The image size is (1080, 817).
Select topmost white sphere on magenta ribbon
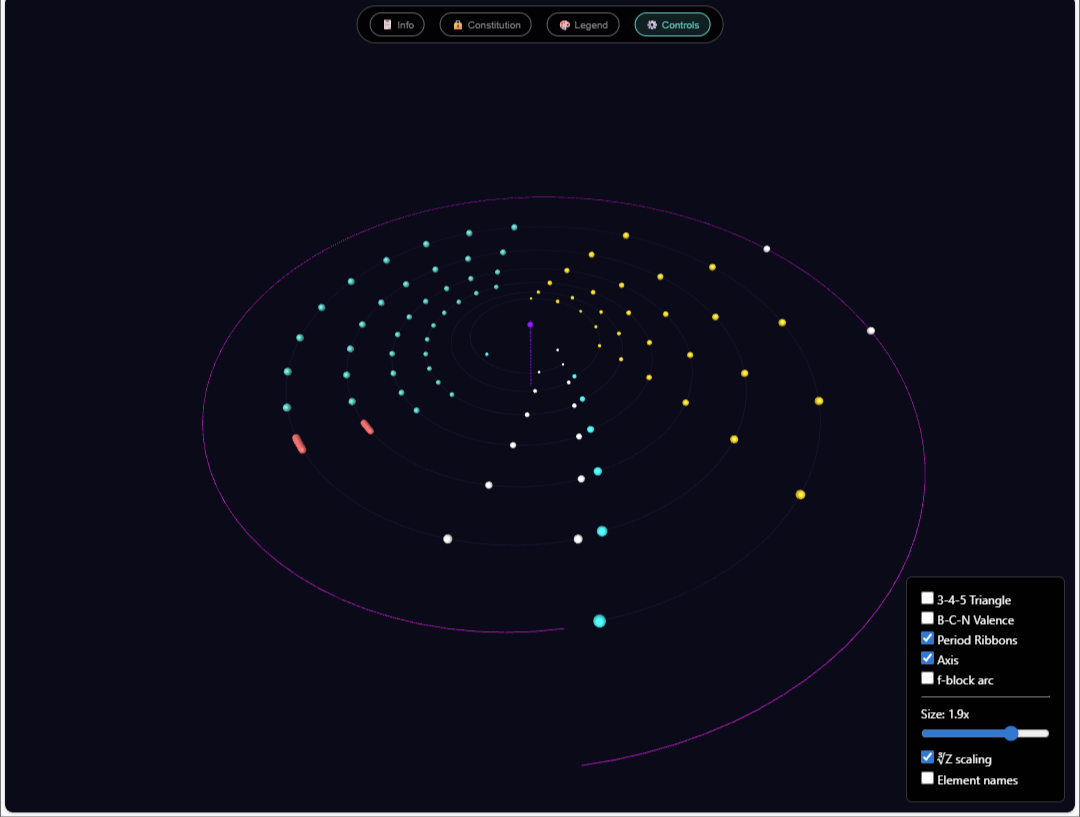tap(767, 249)
